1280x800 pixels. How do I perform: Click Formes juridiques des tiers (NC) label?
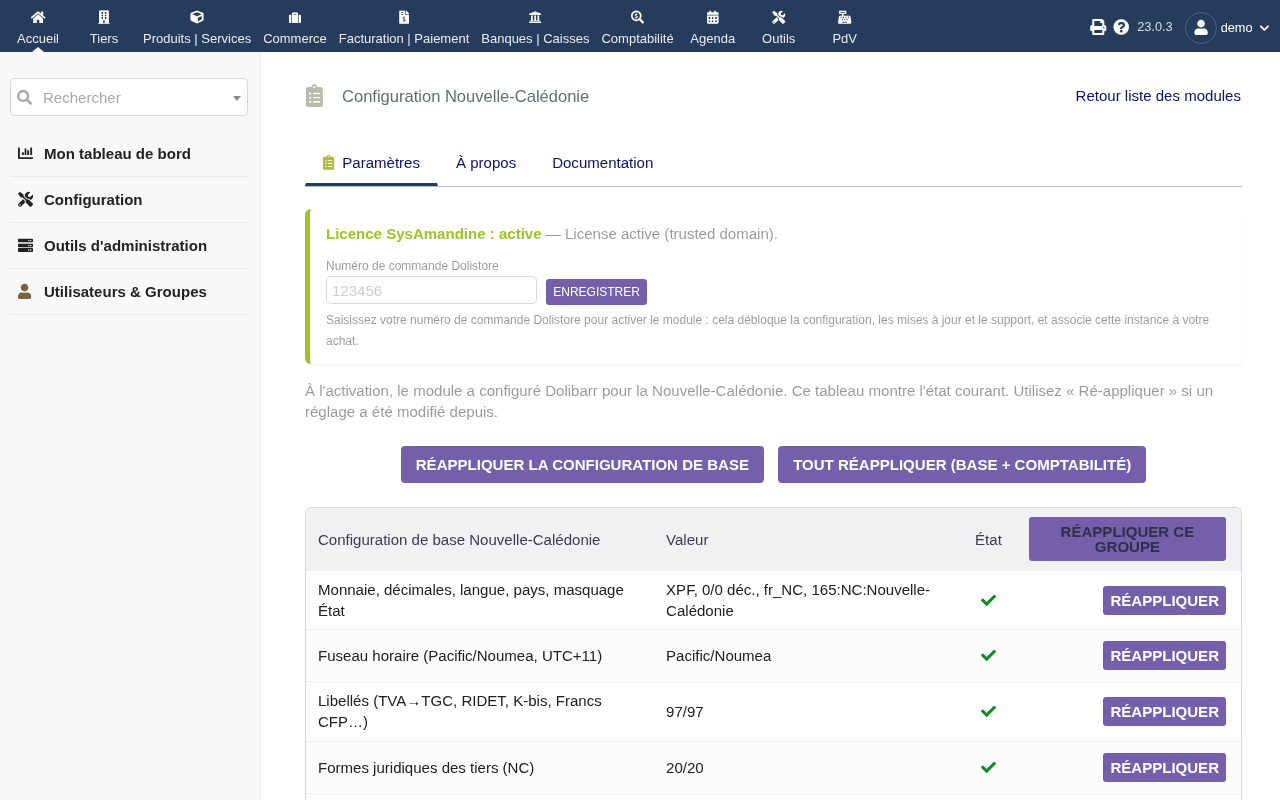(x=426, y=768)
